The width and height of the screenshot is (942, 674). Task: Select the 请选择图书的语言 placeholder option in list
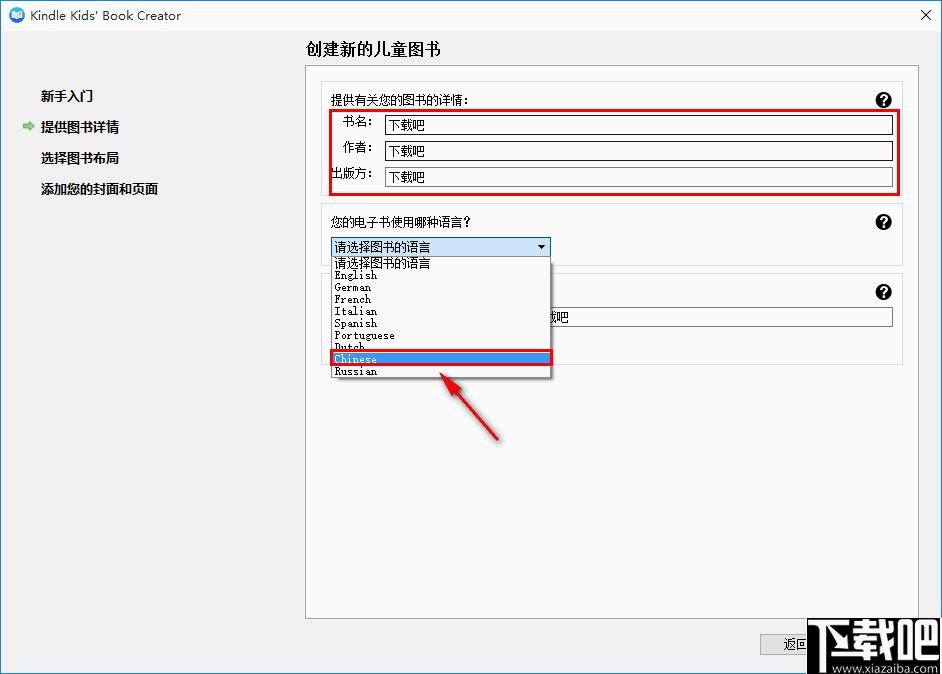[x=441, y=263]
